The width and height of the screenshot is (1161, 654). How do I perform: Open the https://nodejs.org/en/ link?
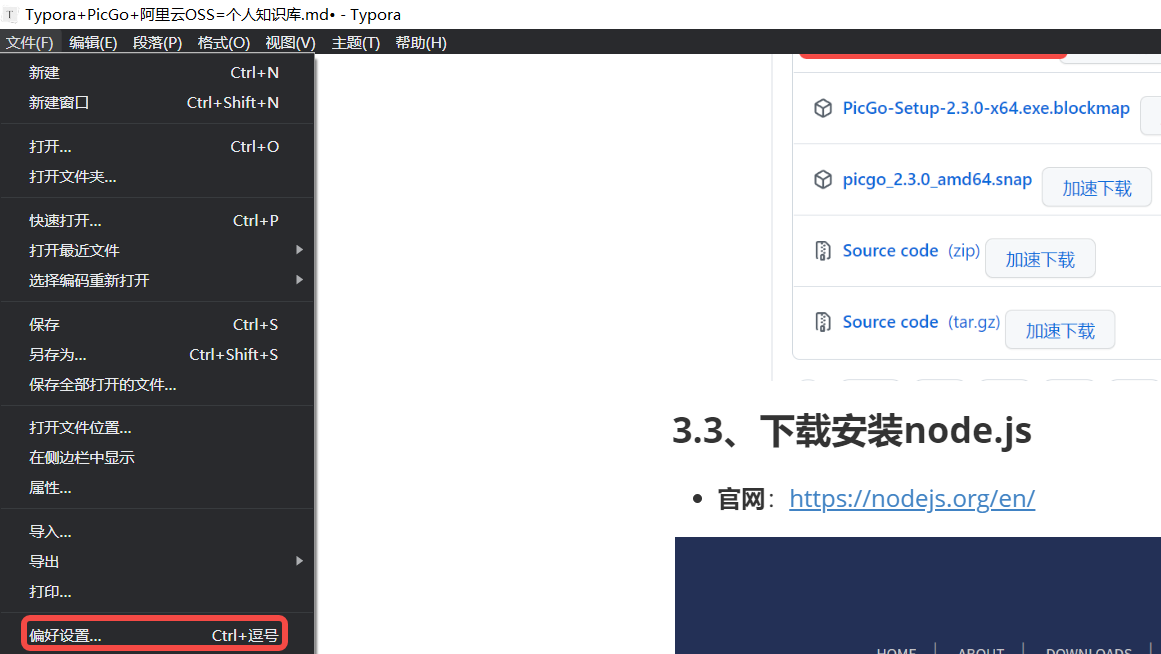tap(912, 498)
